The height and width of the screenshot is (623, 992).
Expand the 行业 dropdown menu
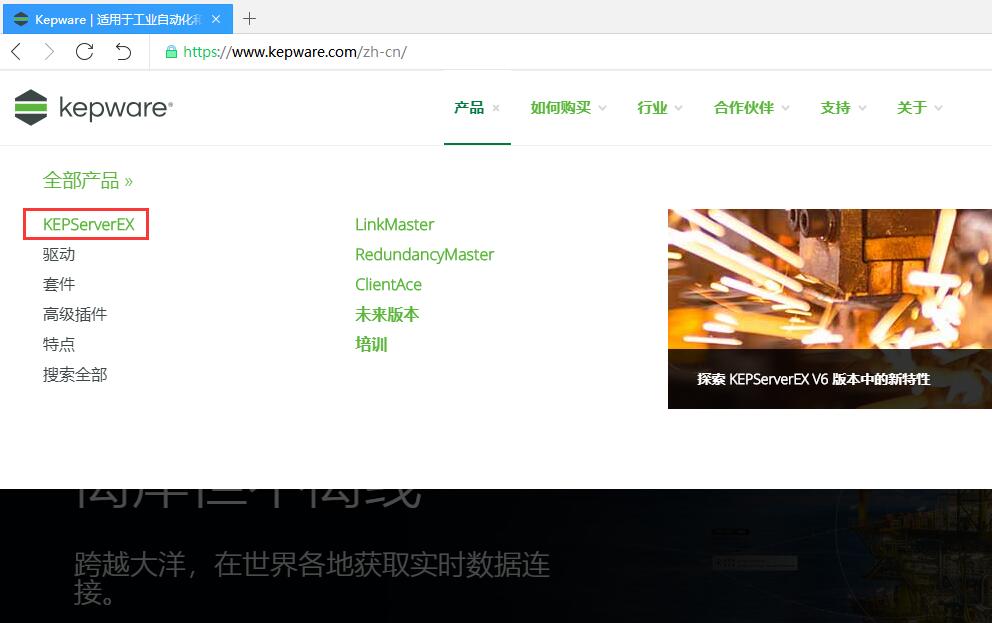tap(653, 107)
